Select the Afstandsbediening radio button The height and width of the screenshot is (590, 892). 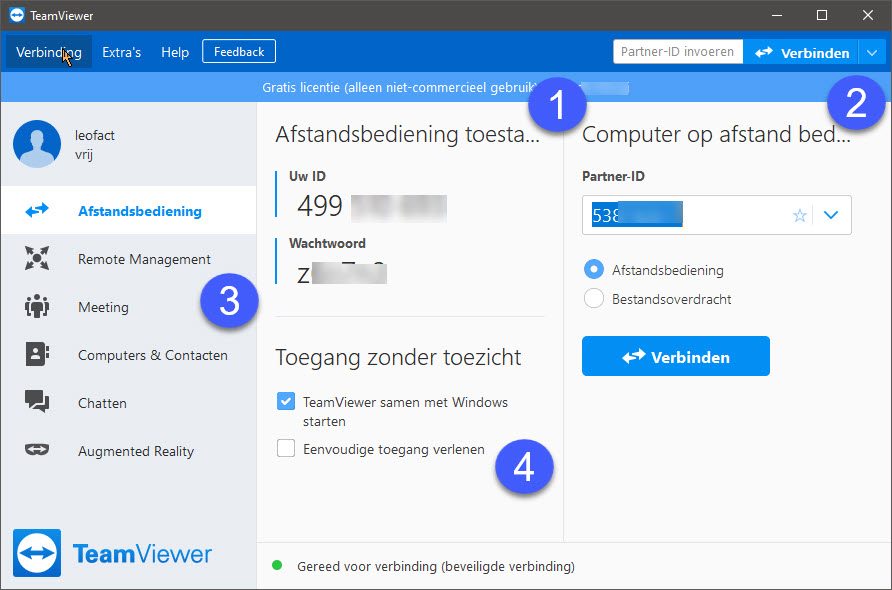point(594,269)
